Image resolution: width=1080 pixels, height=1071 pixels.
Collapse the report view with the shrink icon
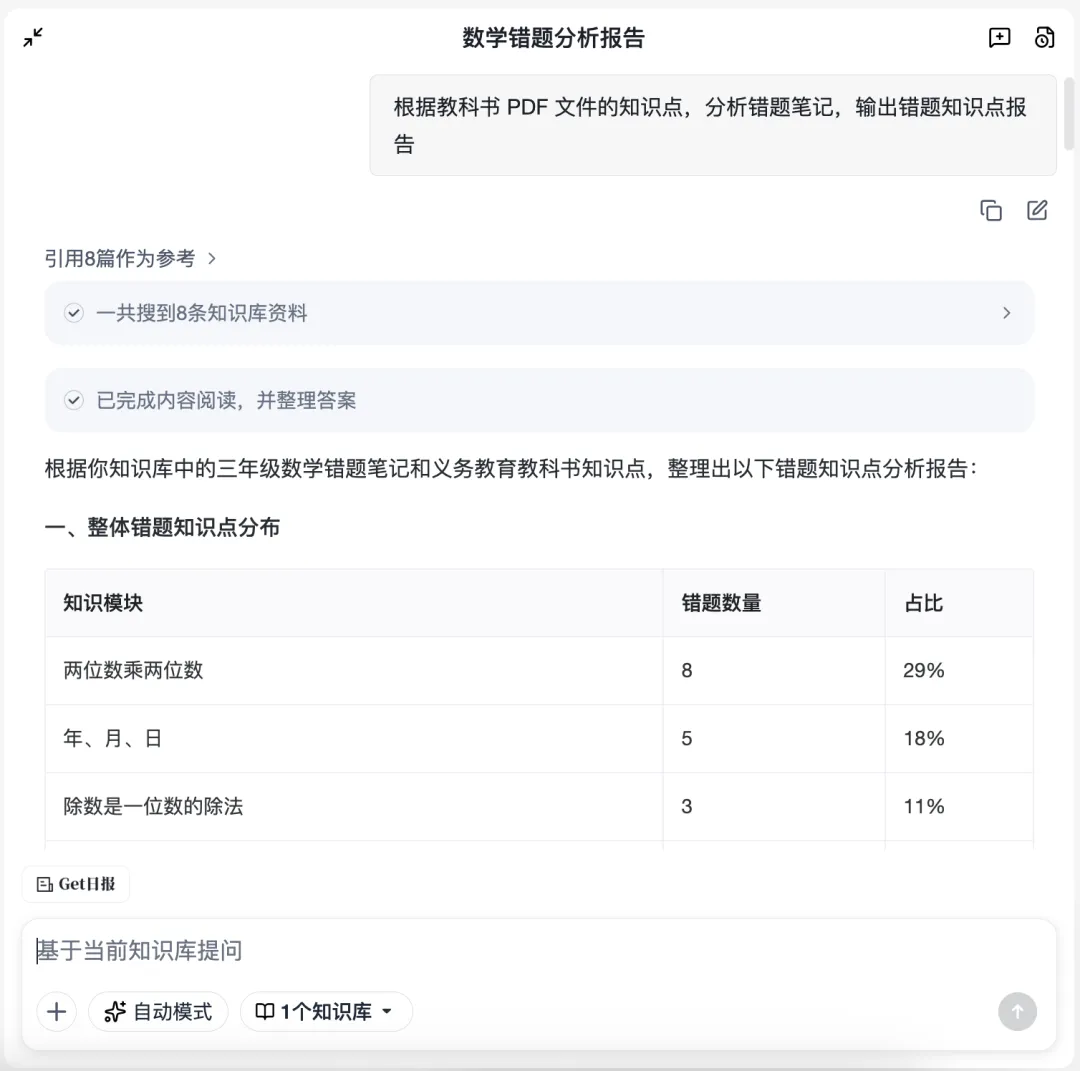[x=33, y=38]
